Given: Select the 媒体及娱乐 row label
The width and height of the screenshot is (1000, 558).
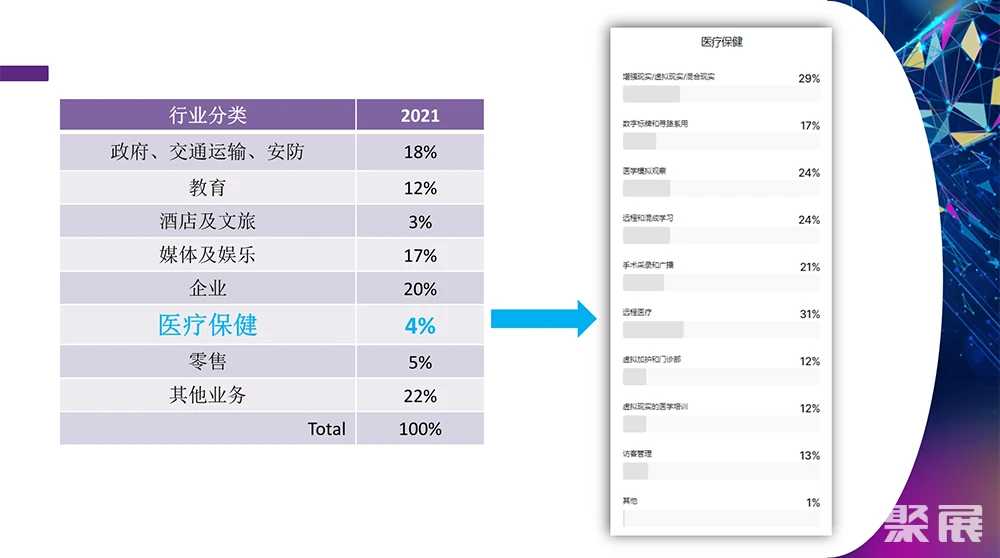Looking at the screenshot, I should coord(207,254).
